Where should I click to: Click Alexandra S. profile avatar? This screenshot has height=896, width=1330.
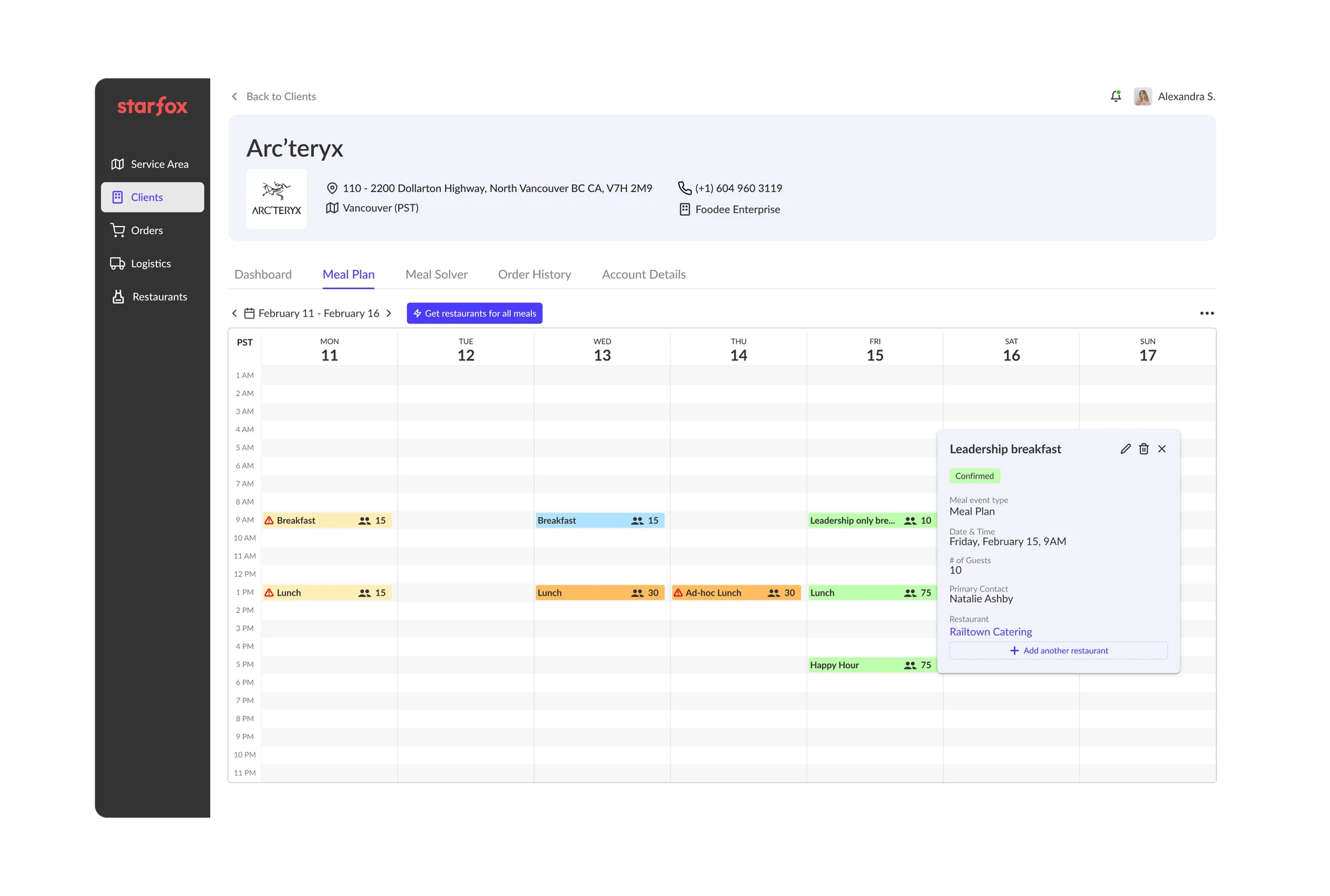[x=1142, y=96]
